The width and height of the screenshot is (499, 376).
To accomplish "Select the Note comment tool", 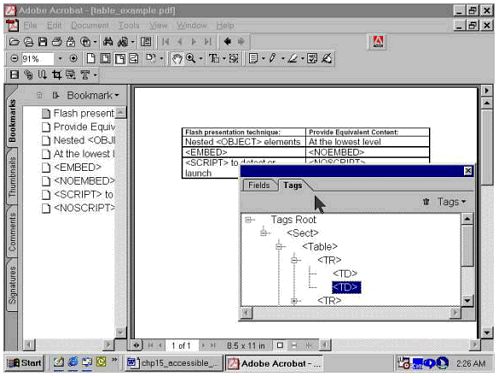I will coord(254,59).
